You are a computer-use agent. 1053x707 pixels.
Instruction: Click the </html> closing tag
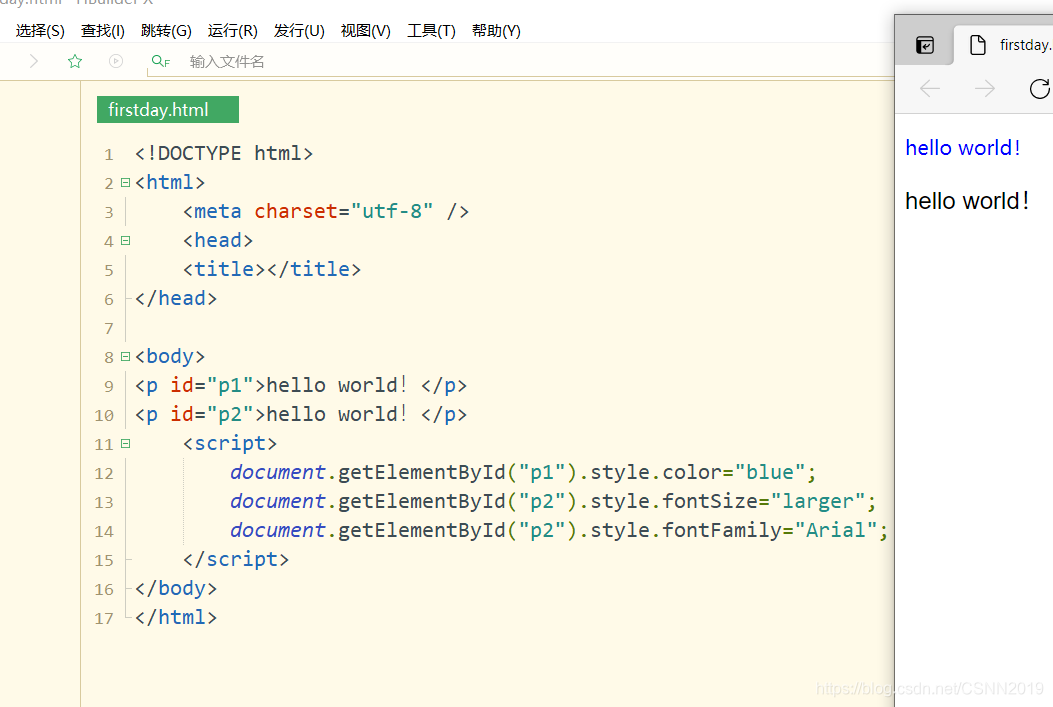click(176, 617)
